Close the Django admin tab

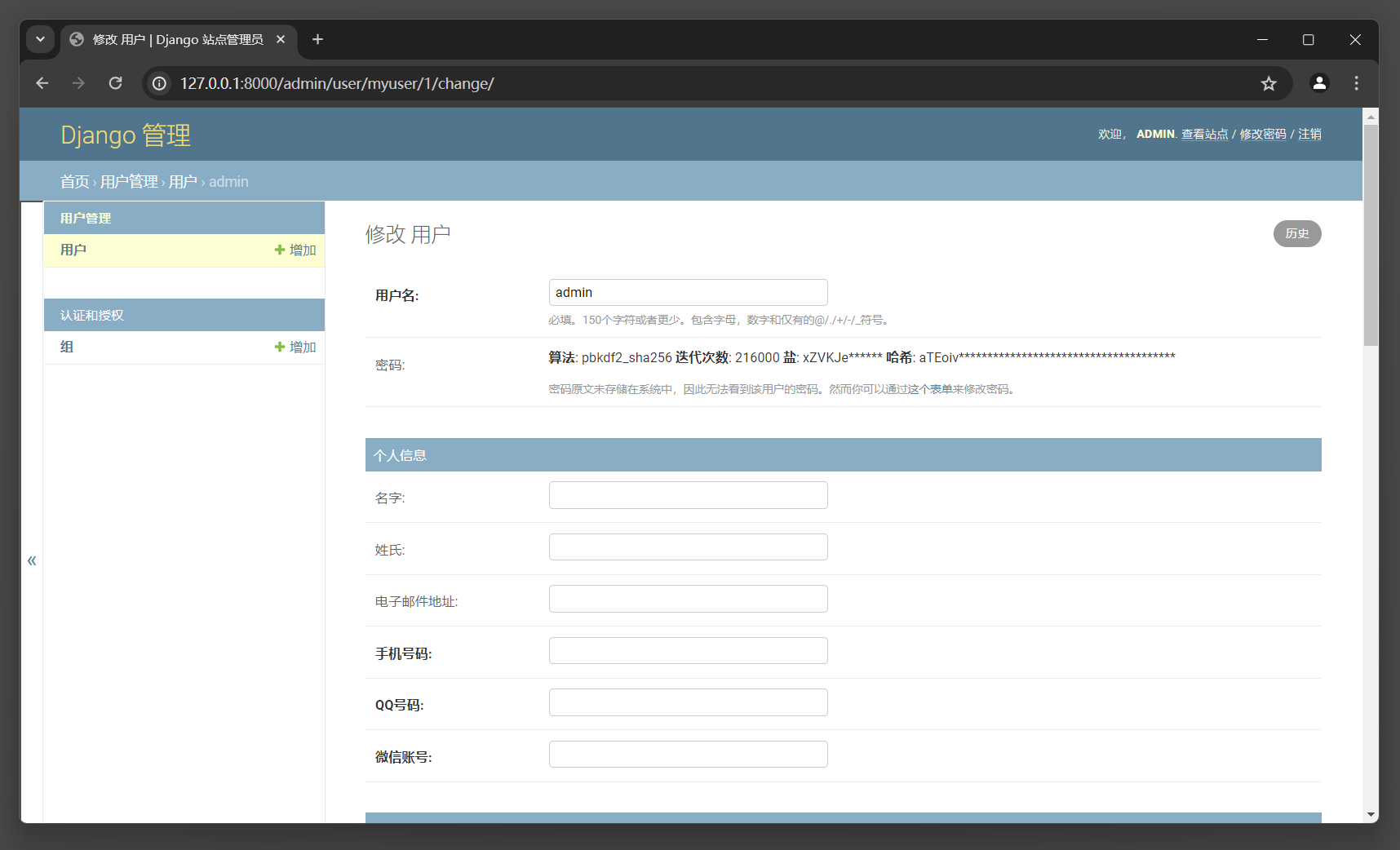pos(281,39)
